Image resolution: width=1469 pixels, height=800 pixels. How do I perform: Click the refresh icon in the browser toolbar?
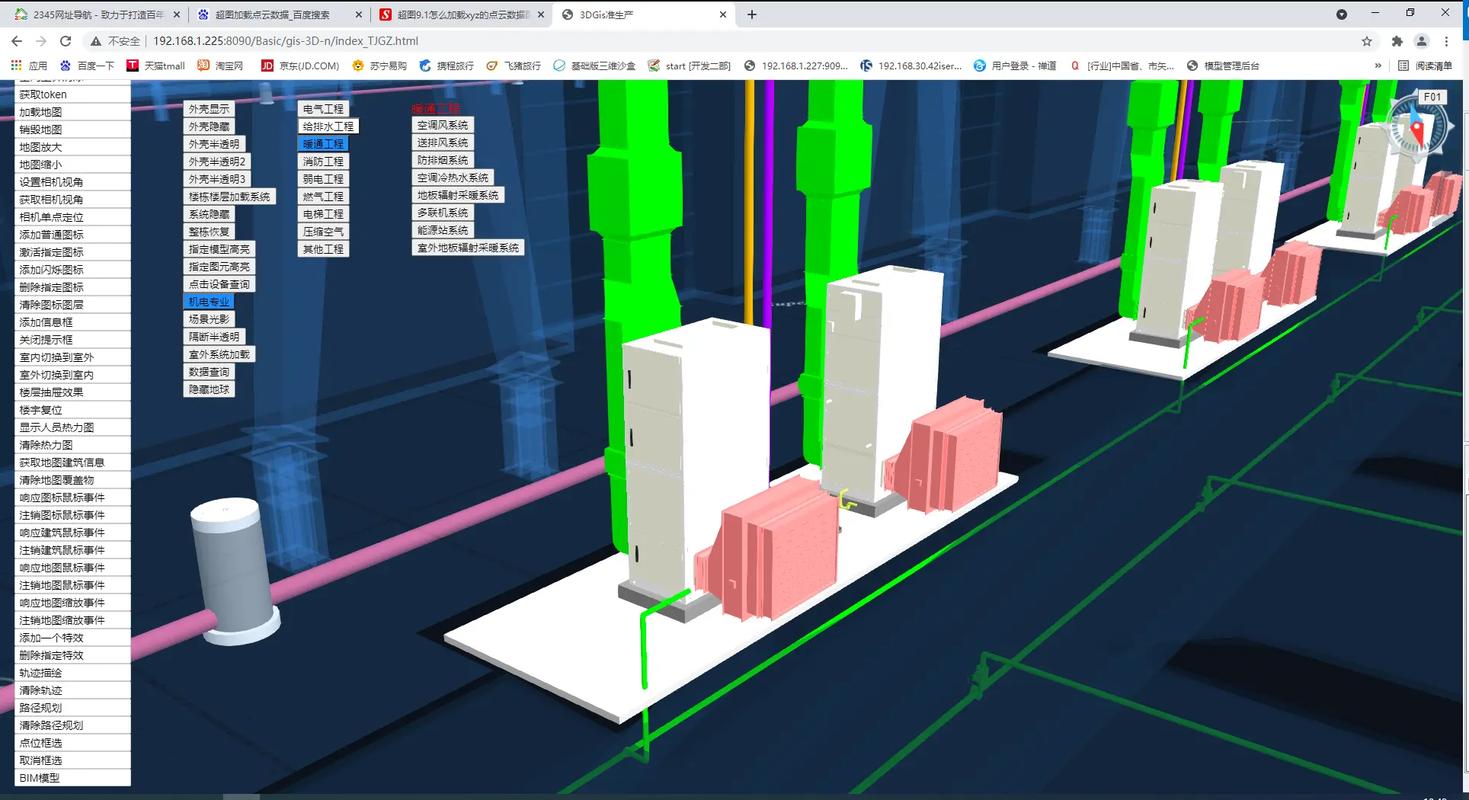coord(65,42)
